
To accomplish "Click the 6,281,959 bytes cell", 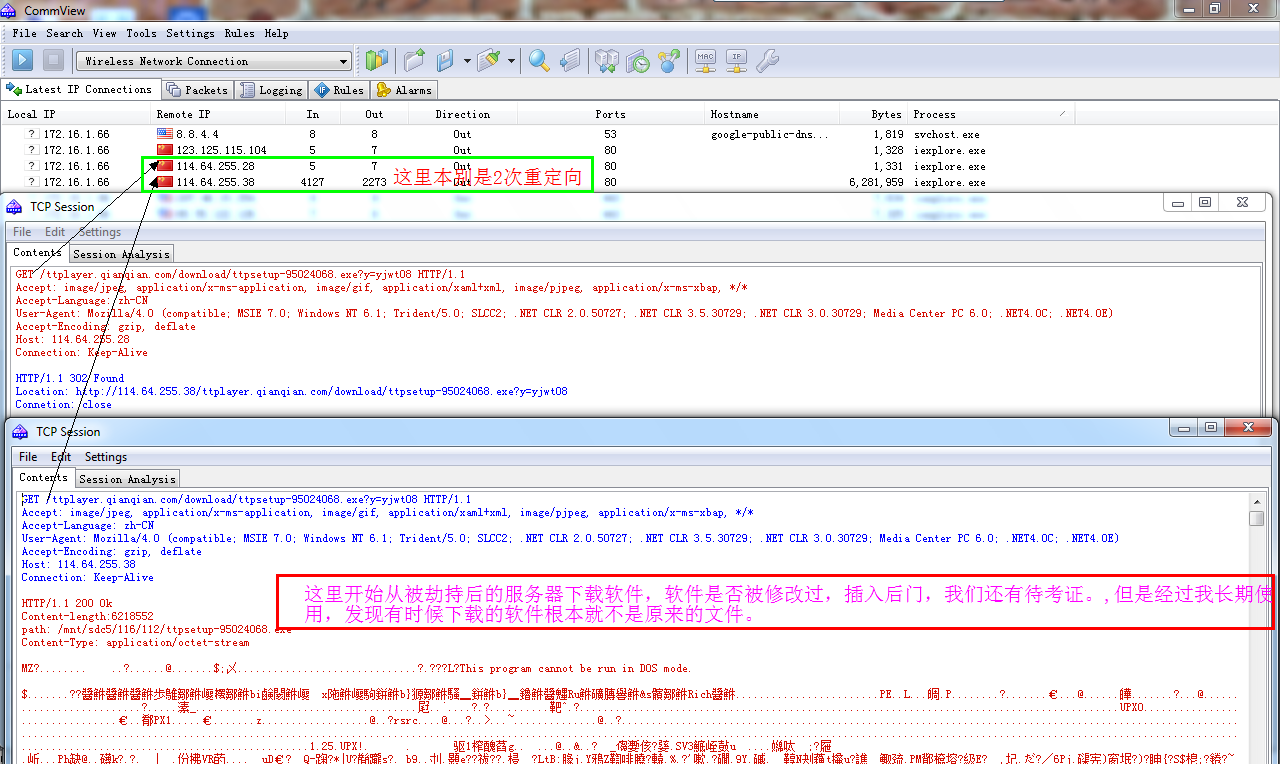I will [x=876, y=182].
